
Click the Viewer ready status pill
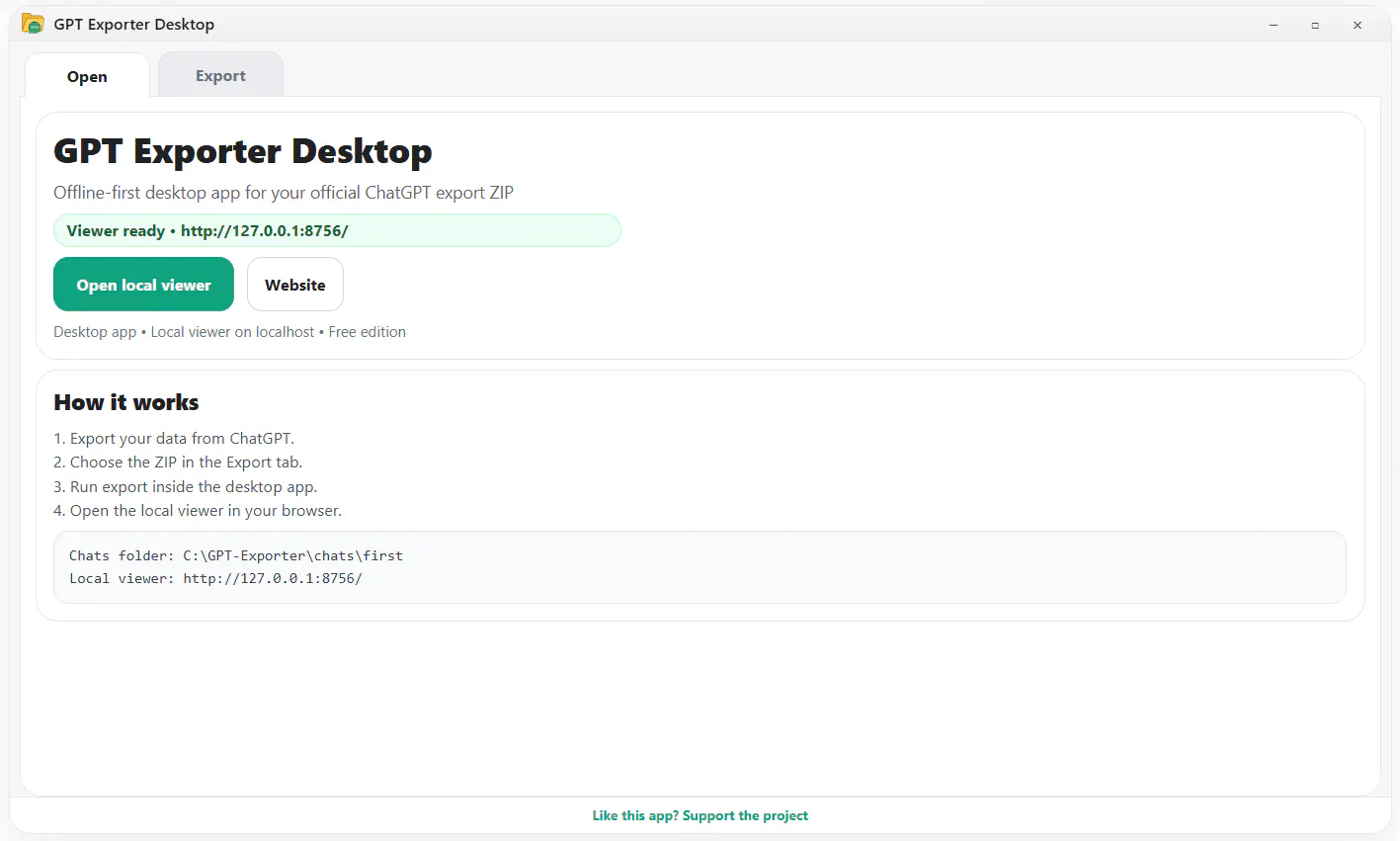pos(337,230)
